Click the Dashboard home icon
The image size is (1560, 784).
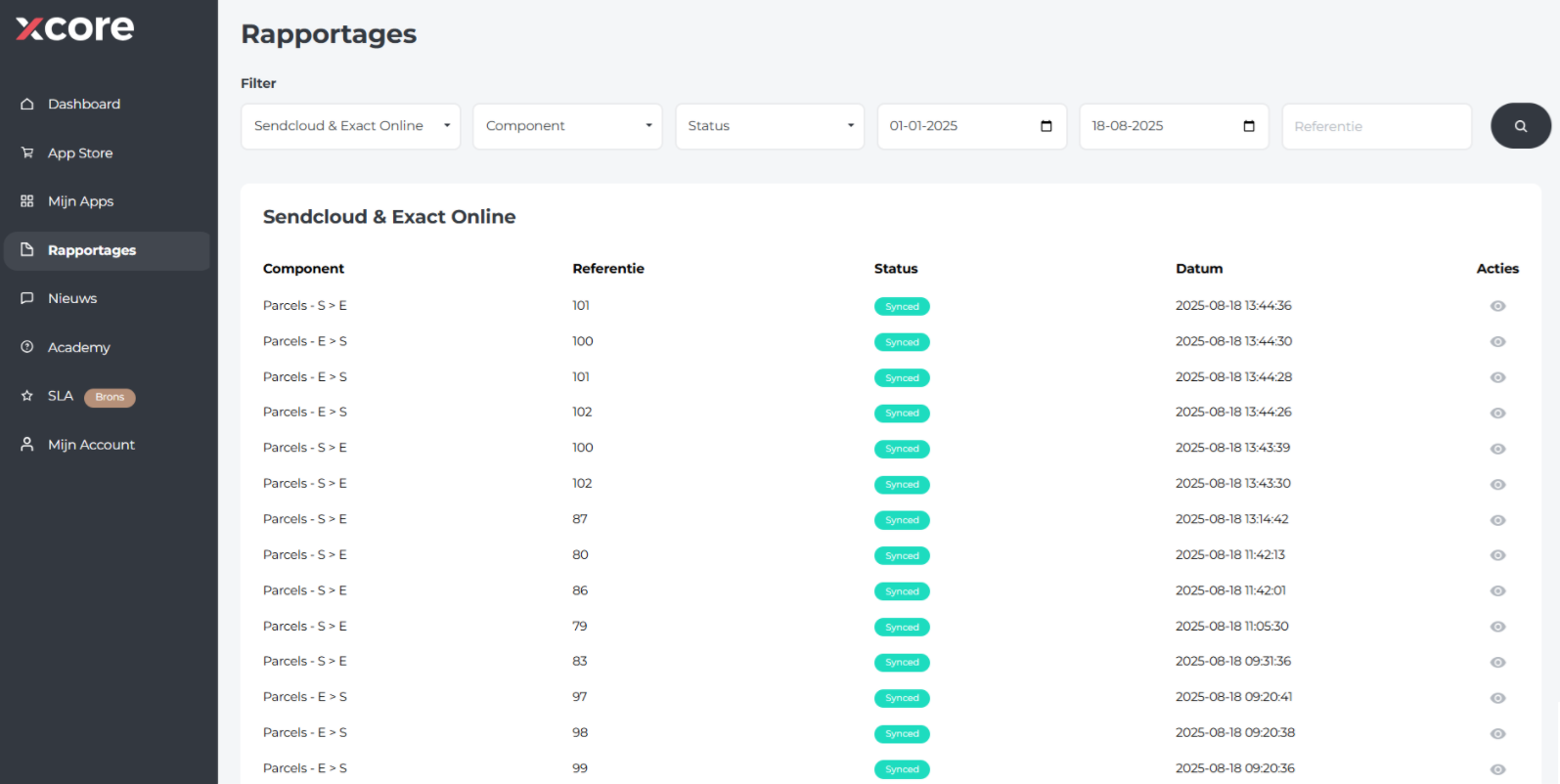[x=27, y=104]
